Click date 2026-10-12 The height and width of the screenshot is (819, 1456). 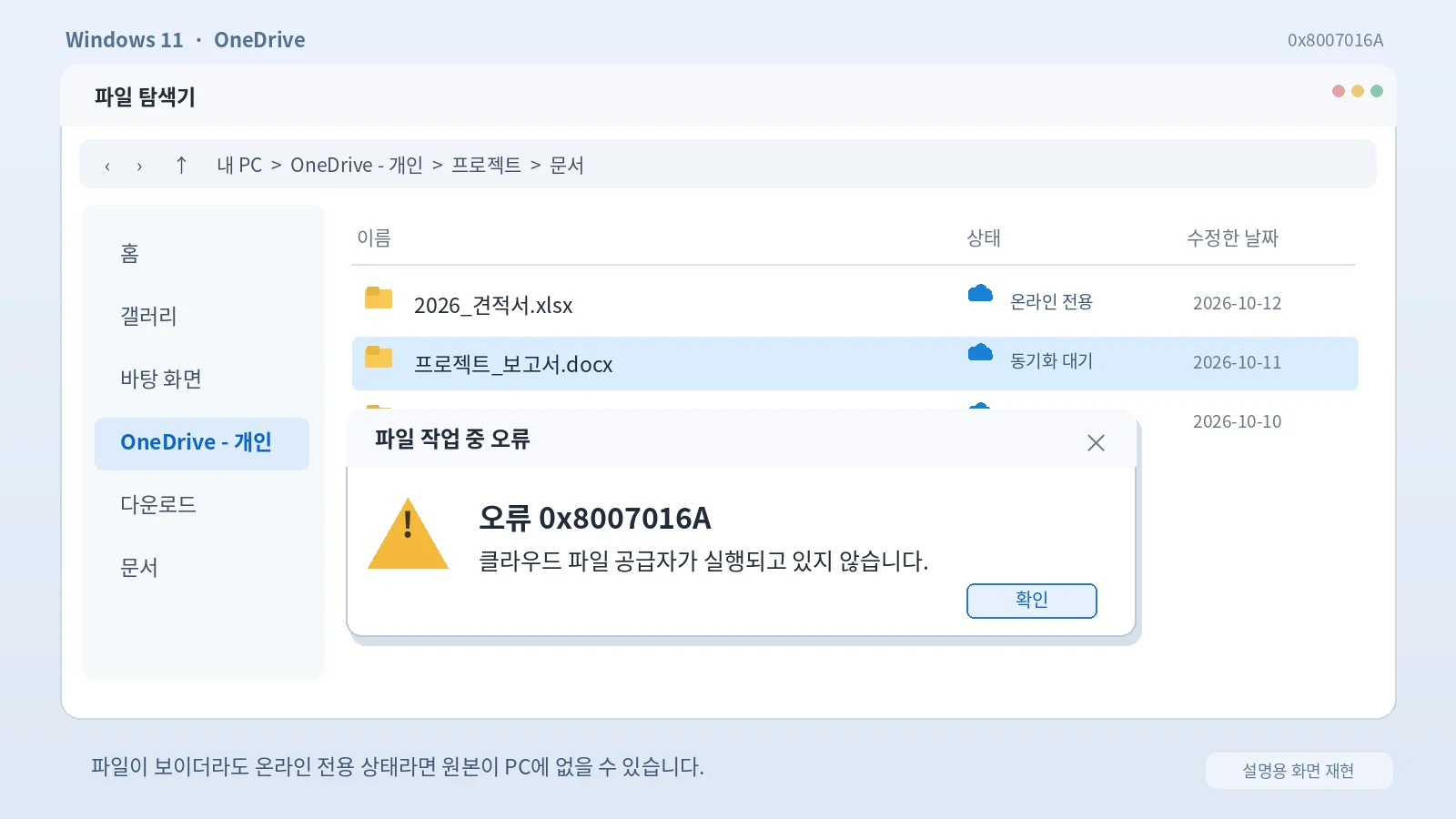point(1237,303)
